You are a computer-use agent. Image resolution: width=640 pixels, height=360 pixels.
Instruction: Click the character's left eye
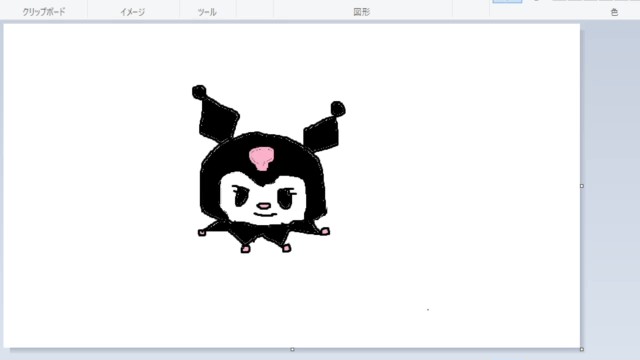(240, 197)
